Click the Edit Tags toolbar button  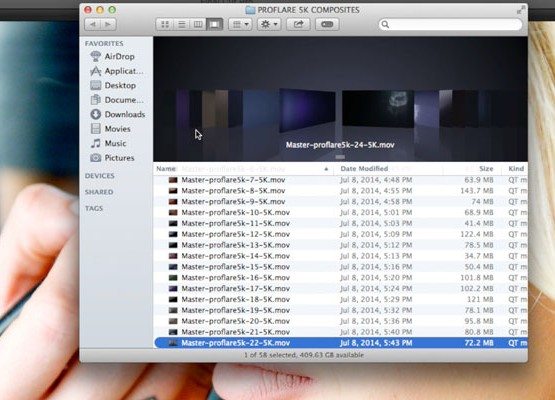(327, 24)
